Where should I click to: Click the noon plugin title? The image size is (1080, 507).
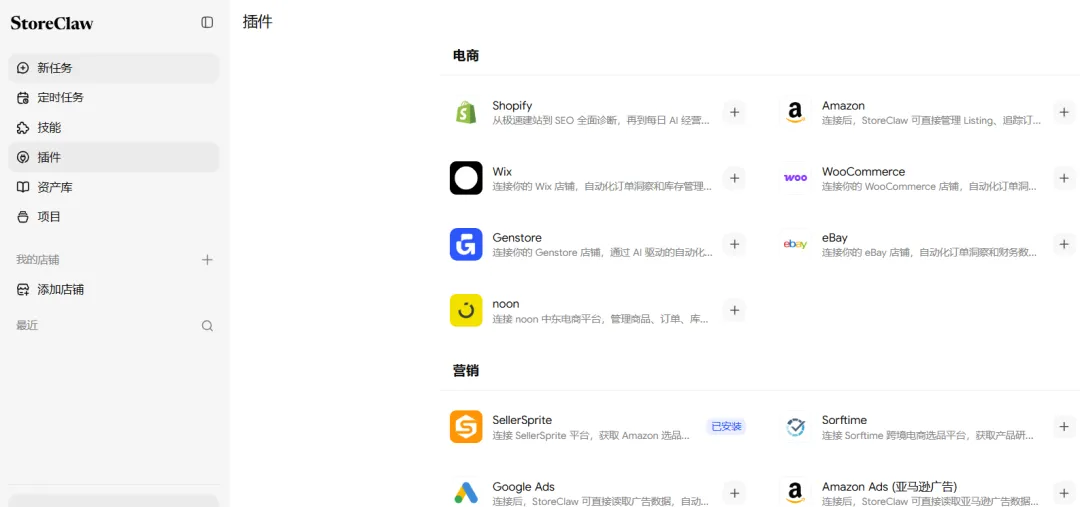(x=506, y=304)
